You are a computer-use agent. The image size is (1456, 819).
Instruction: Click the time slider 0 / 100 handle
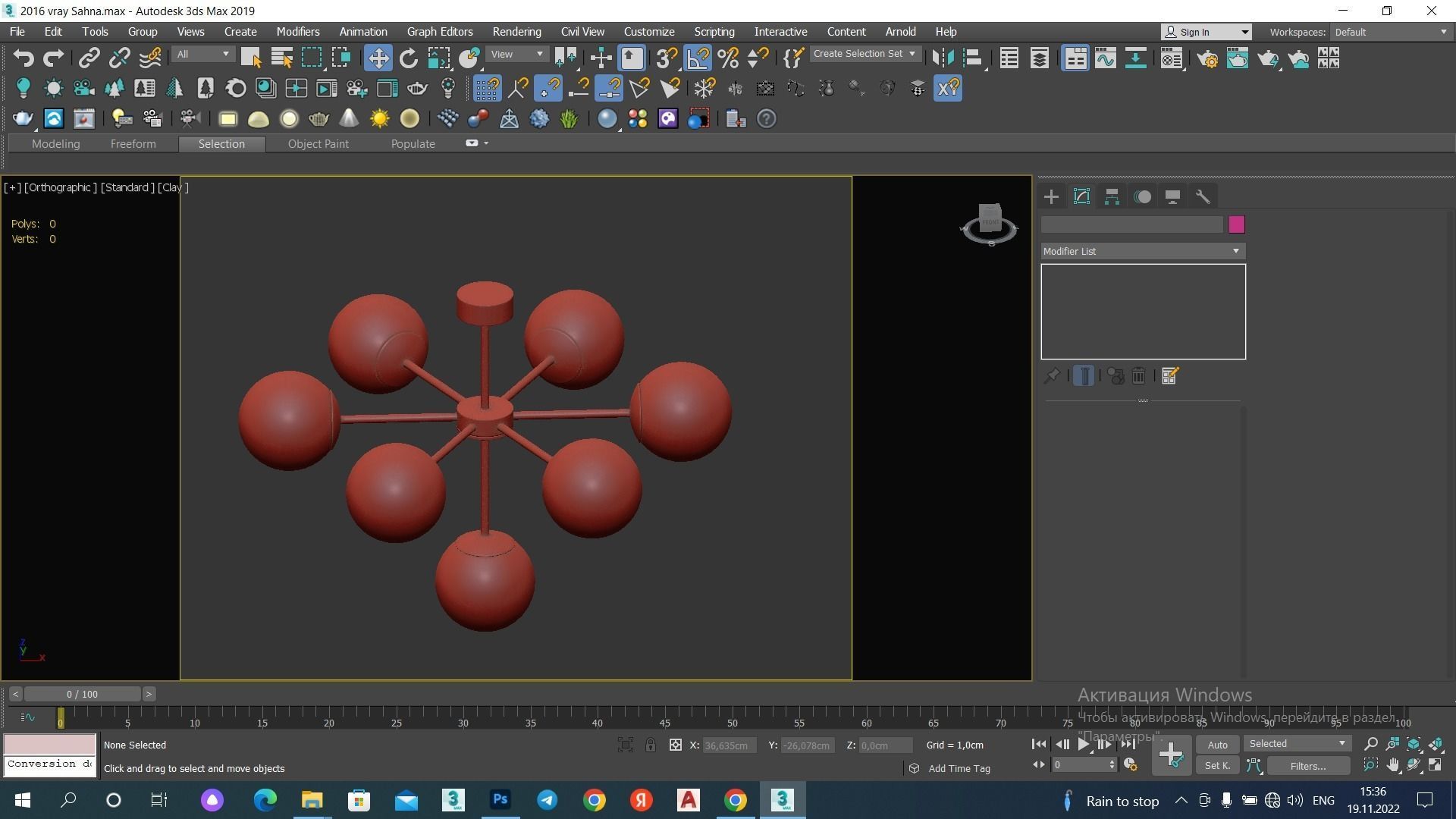click(82, 695)
